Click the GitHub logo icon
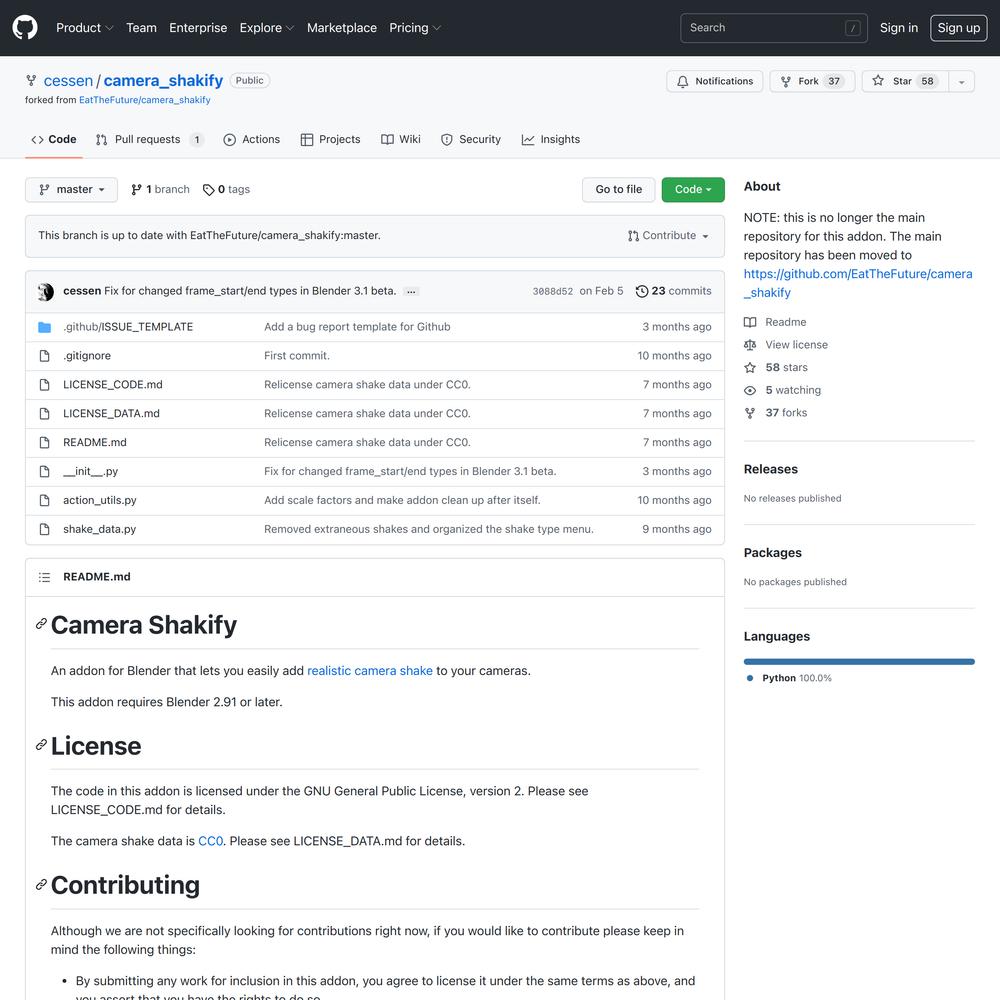1000x1000 pixels. coord(25,27)
